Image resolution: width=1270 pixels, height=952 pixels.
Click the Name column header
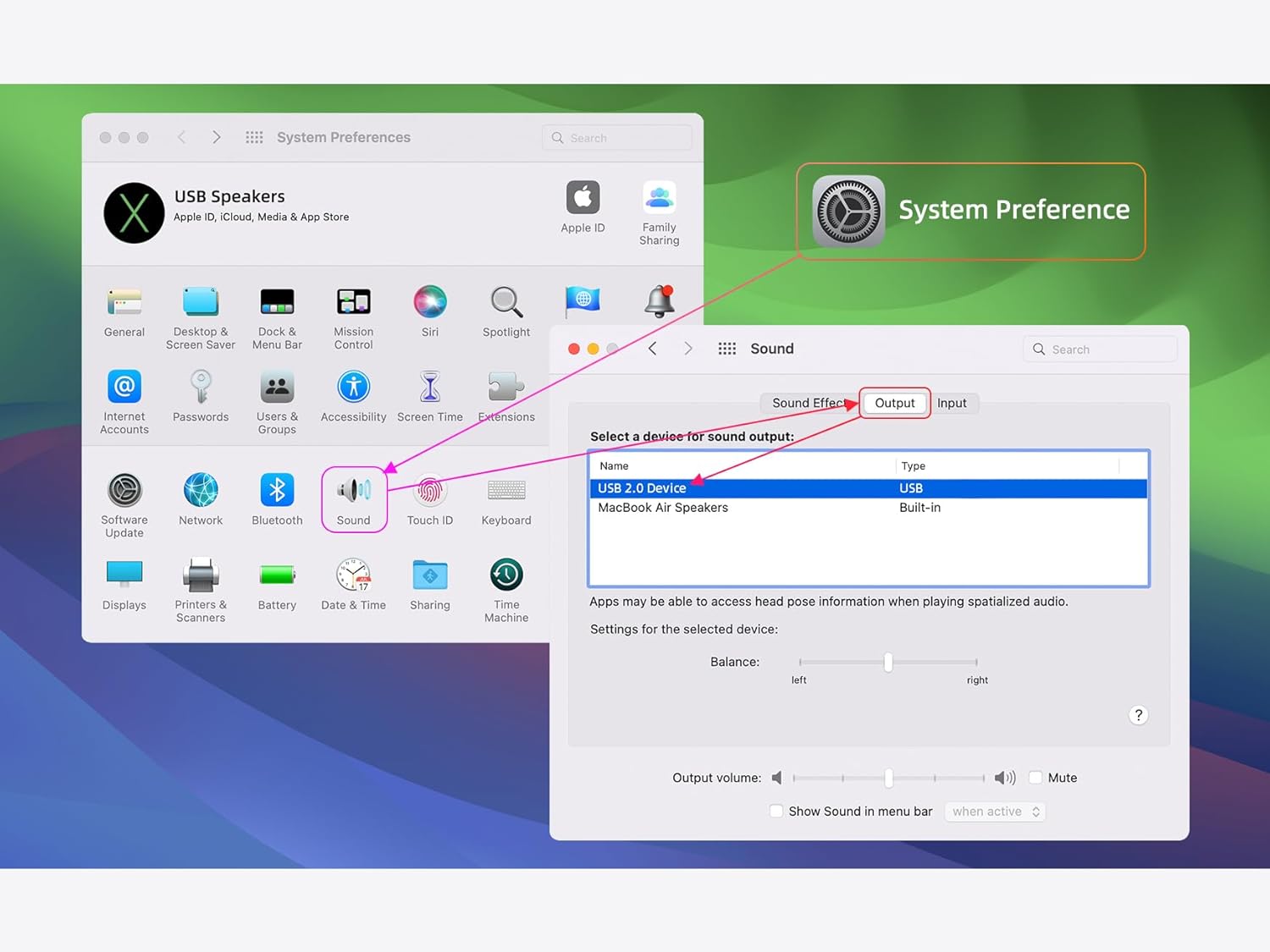(x=743, y=466)
